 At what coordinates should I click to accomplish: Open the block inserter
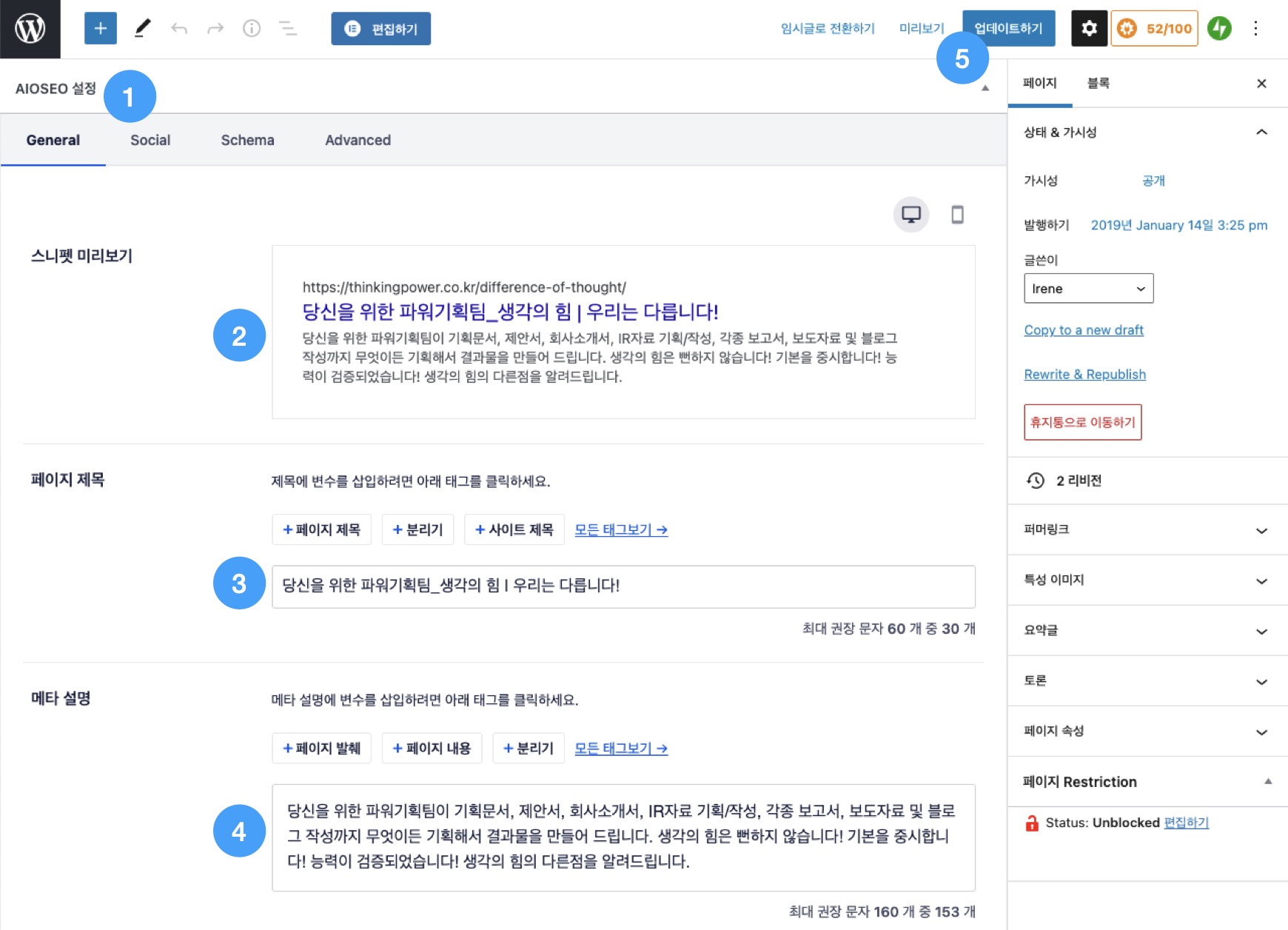(x=100, y=28)
